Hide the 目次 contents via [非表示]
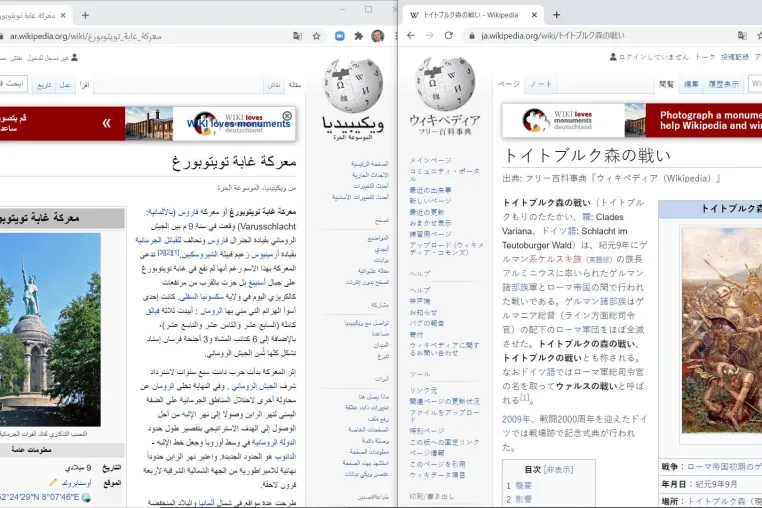762x508 pixels. coord(558,470)
